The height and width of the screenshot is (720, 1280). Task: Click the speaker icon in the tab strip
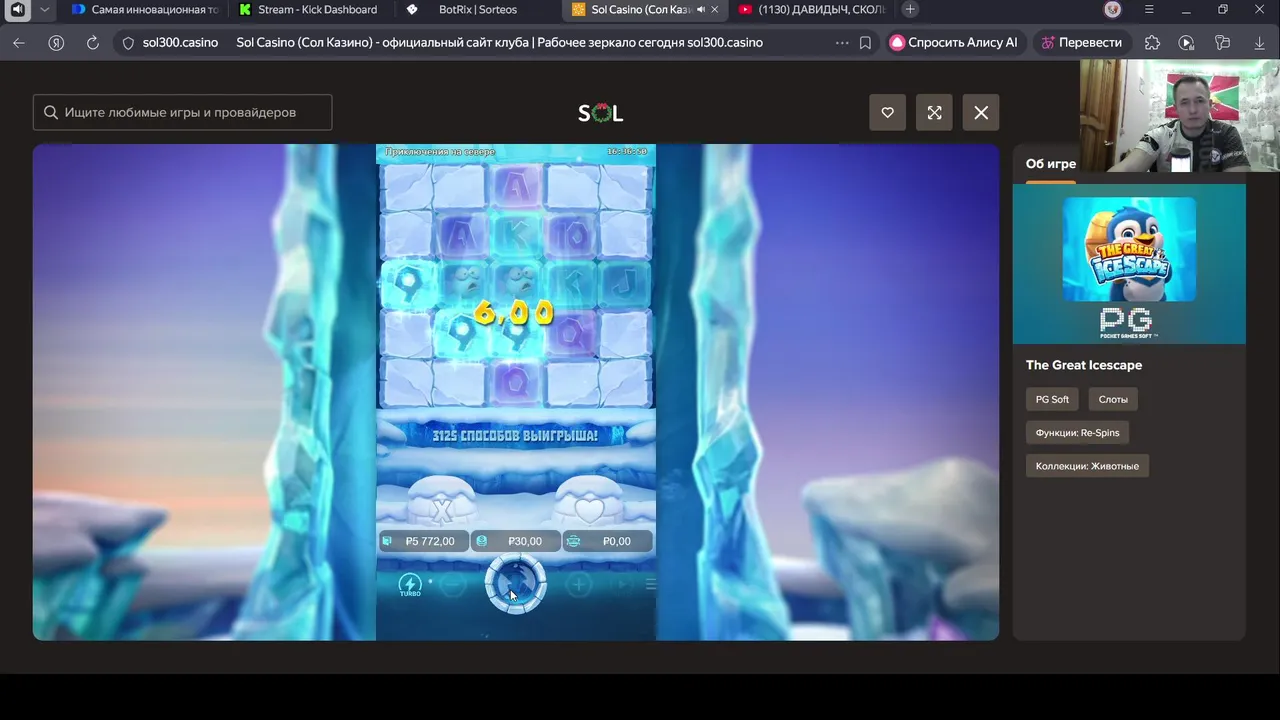pos(17,10)
